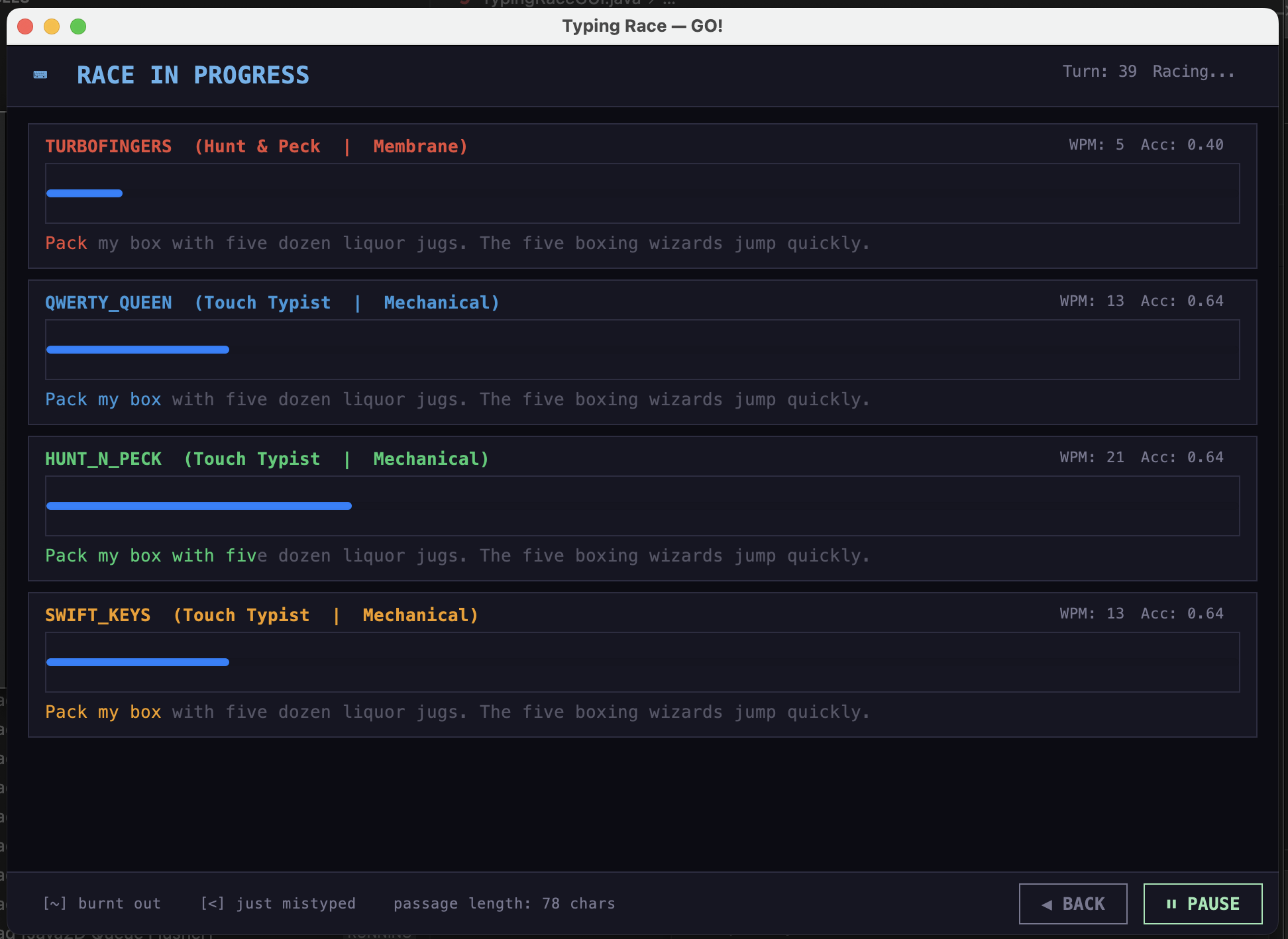Click SWIFT_KEYS passage text line
1288x939 pixels.
pyautogui.click(x=457, y=712)
